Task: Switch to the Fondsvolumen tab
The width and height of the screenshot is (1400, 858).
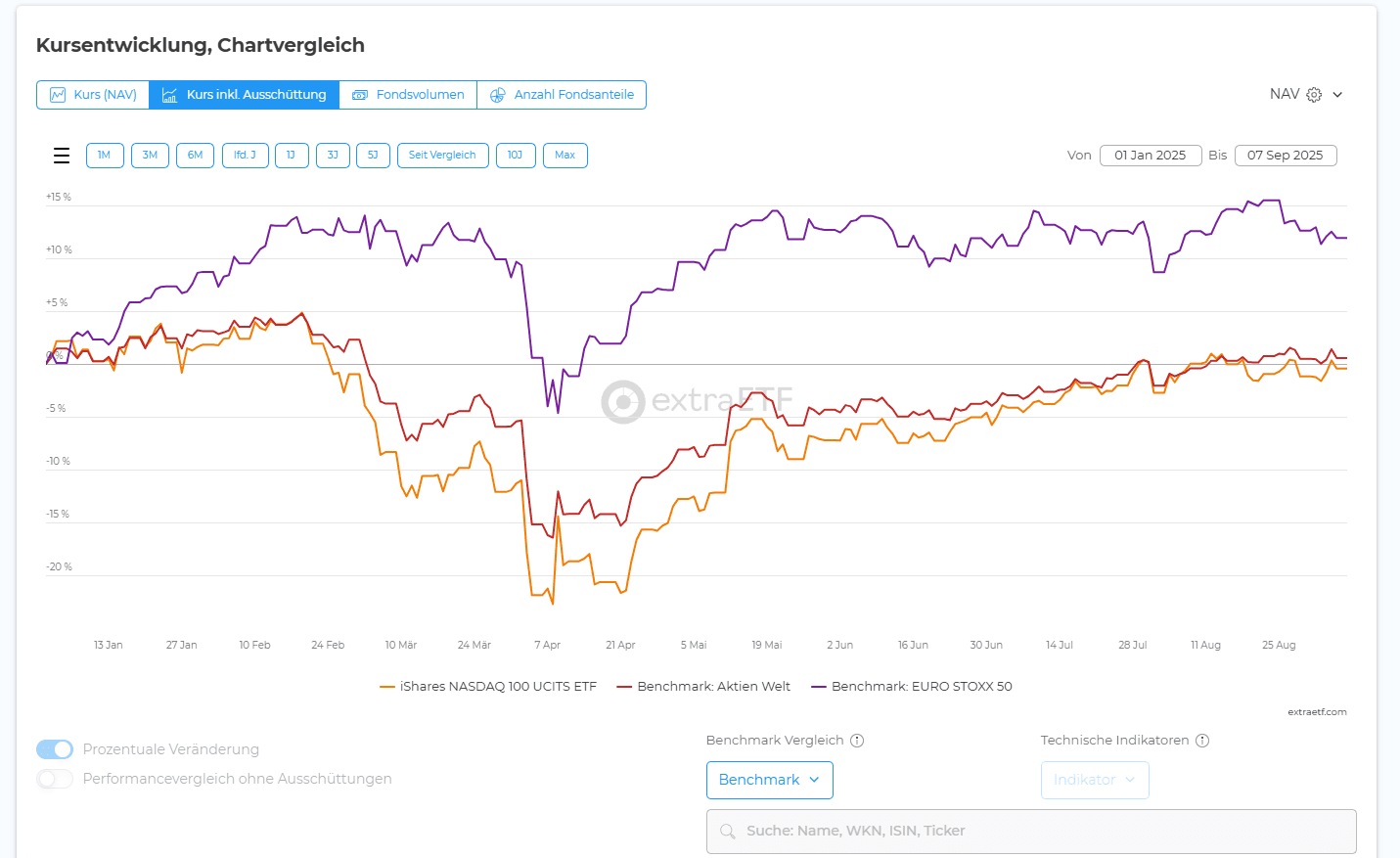Action: 408,95
